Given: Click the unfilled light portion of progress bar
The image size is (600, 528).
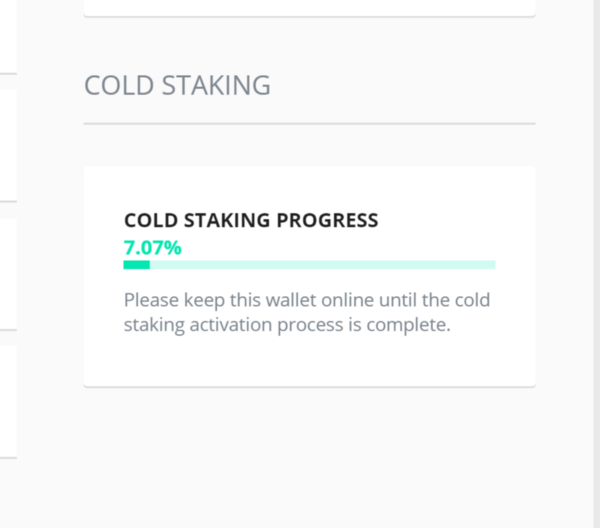Looking at the screenshot, I should tap(323, 265).
